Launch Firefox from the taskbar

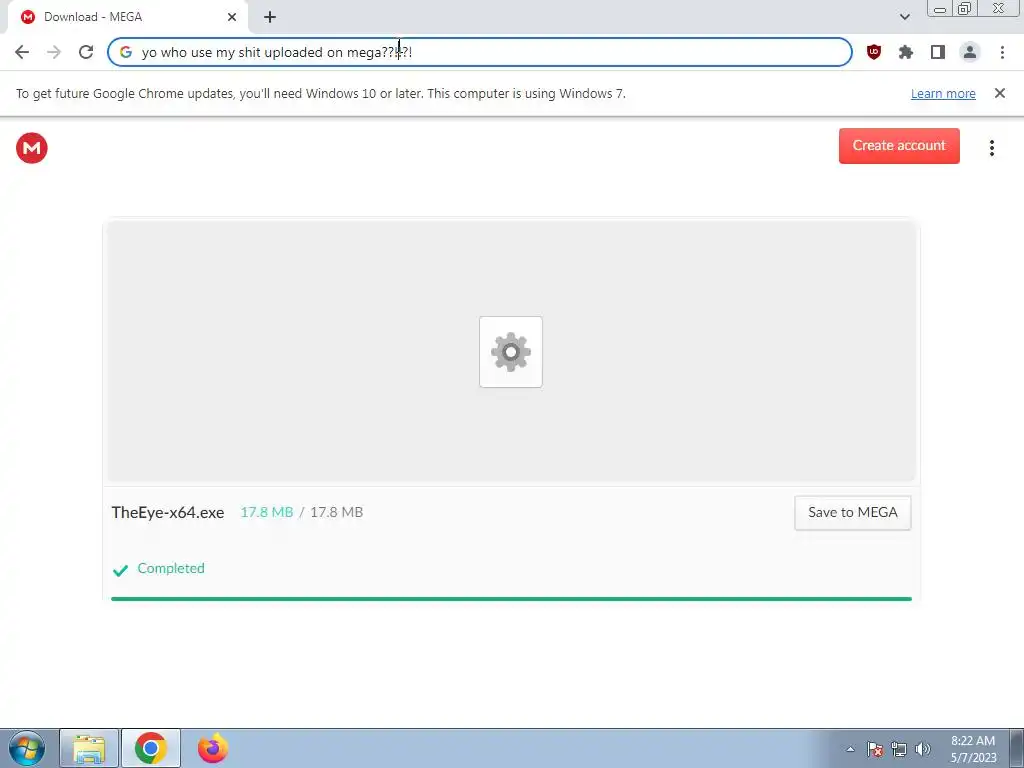213,748
